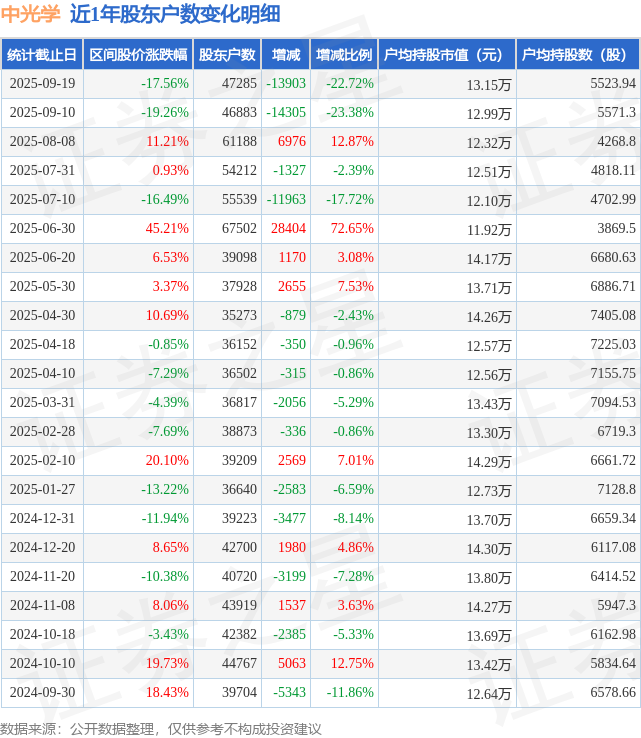Viewport: 641px width, 738px height.
Task: Select the 2025-01-27 date cell
Action: pyautogui.click(x=41, y=490)
